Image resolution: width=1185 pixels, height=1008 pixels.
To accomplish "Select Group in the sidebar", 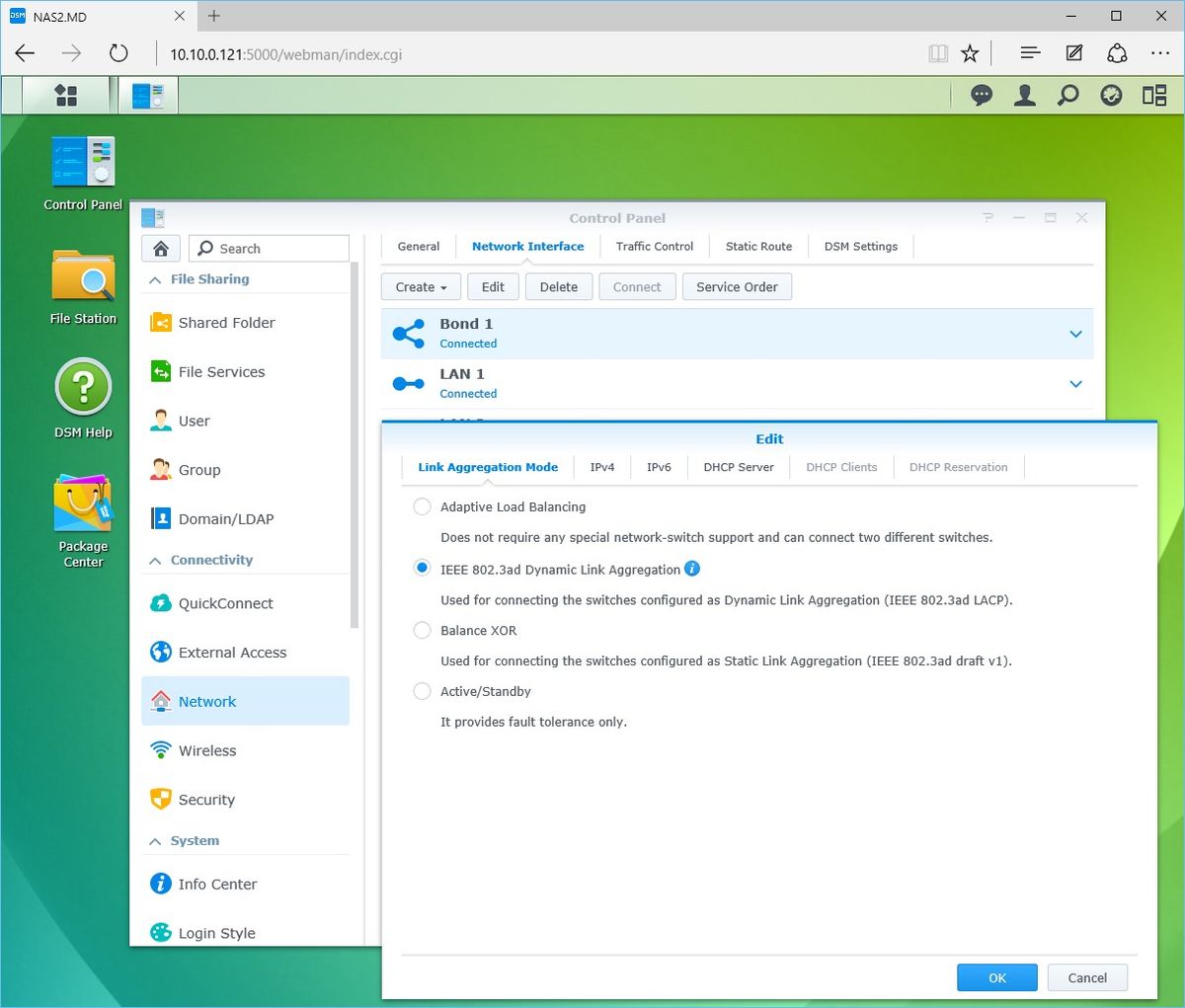I will point(245,470).
